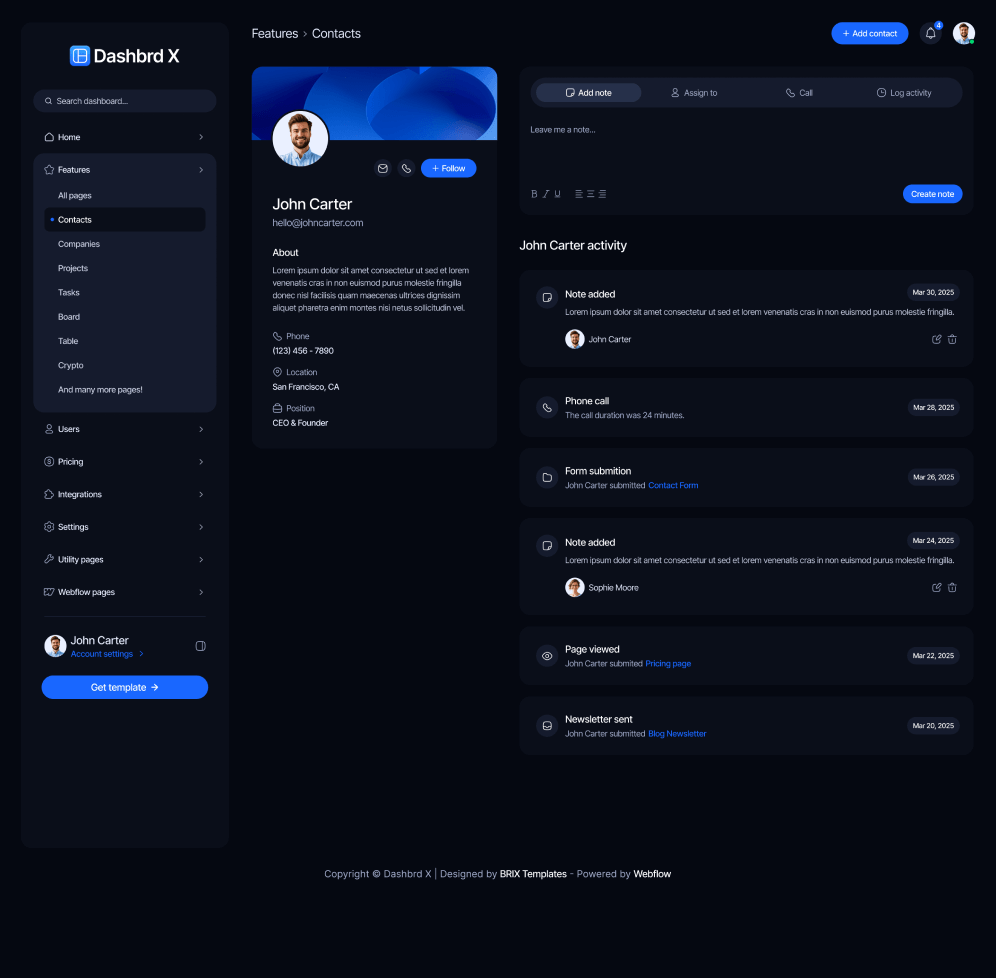Open the Contact Form link in activity
This screenshot has height=978, width=996.
click(x=673, y=485)
